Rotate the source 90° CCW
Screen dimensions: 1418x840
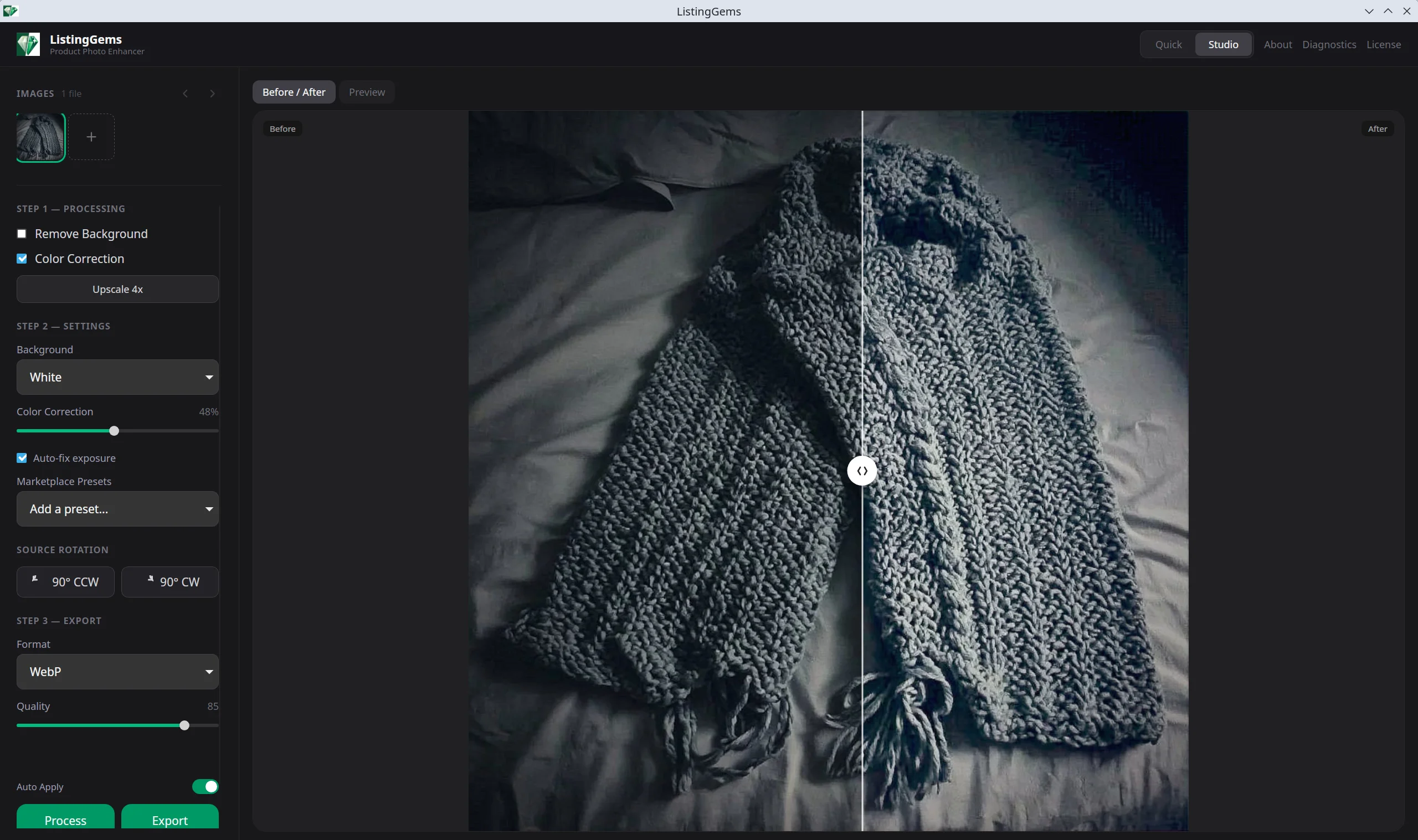click(66, 581)
